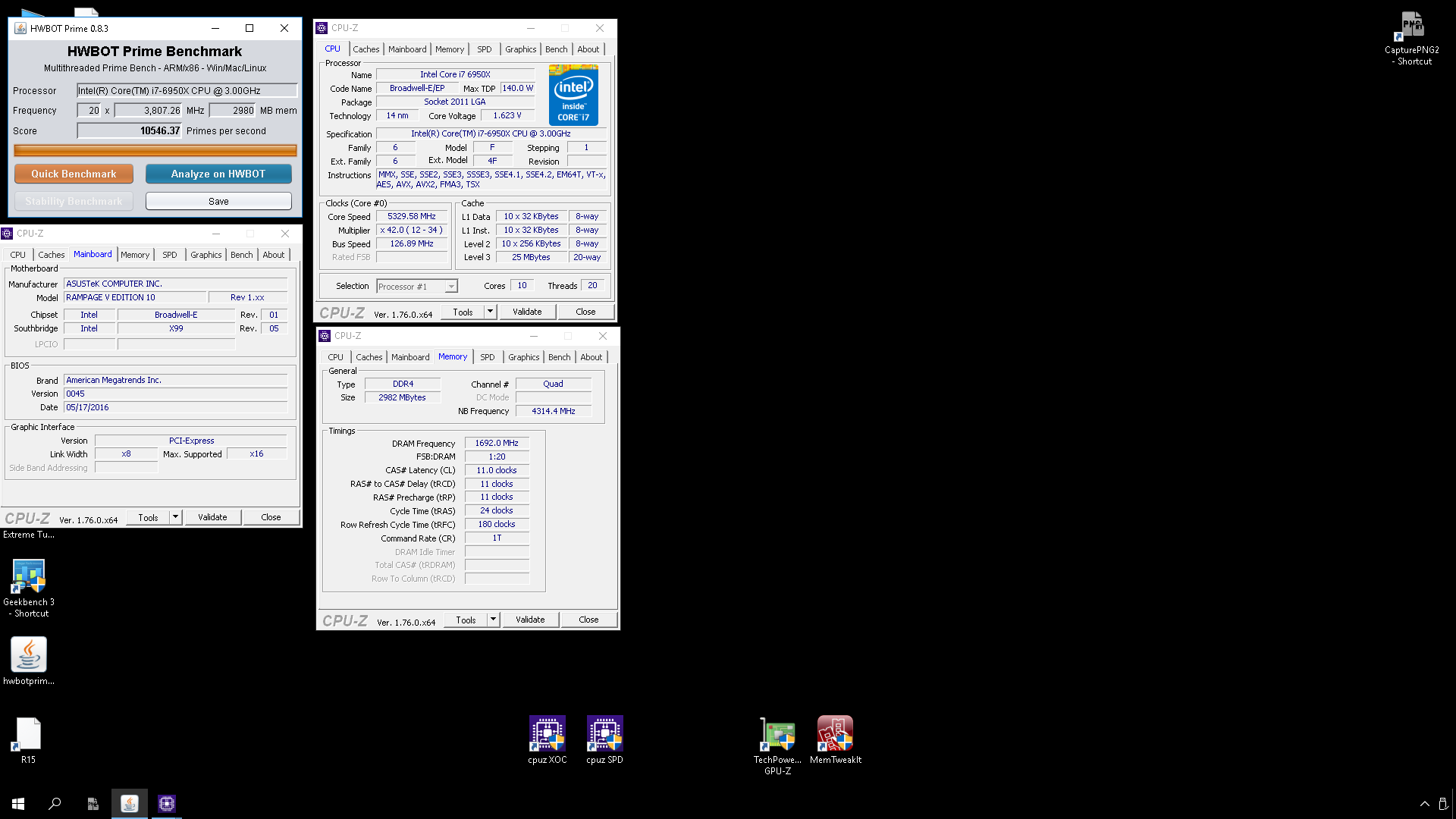Select the DRAM Frequency value 1692.0 MHz

click(497, 444)
